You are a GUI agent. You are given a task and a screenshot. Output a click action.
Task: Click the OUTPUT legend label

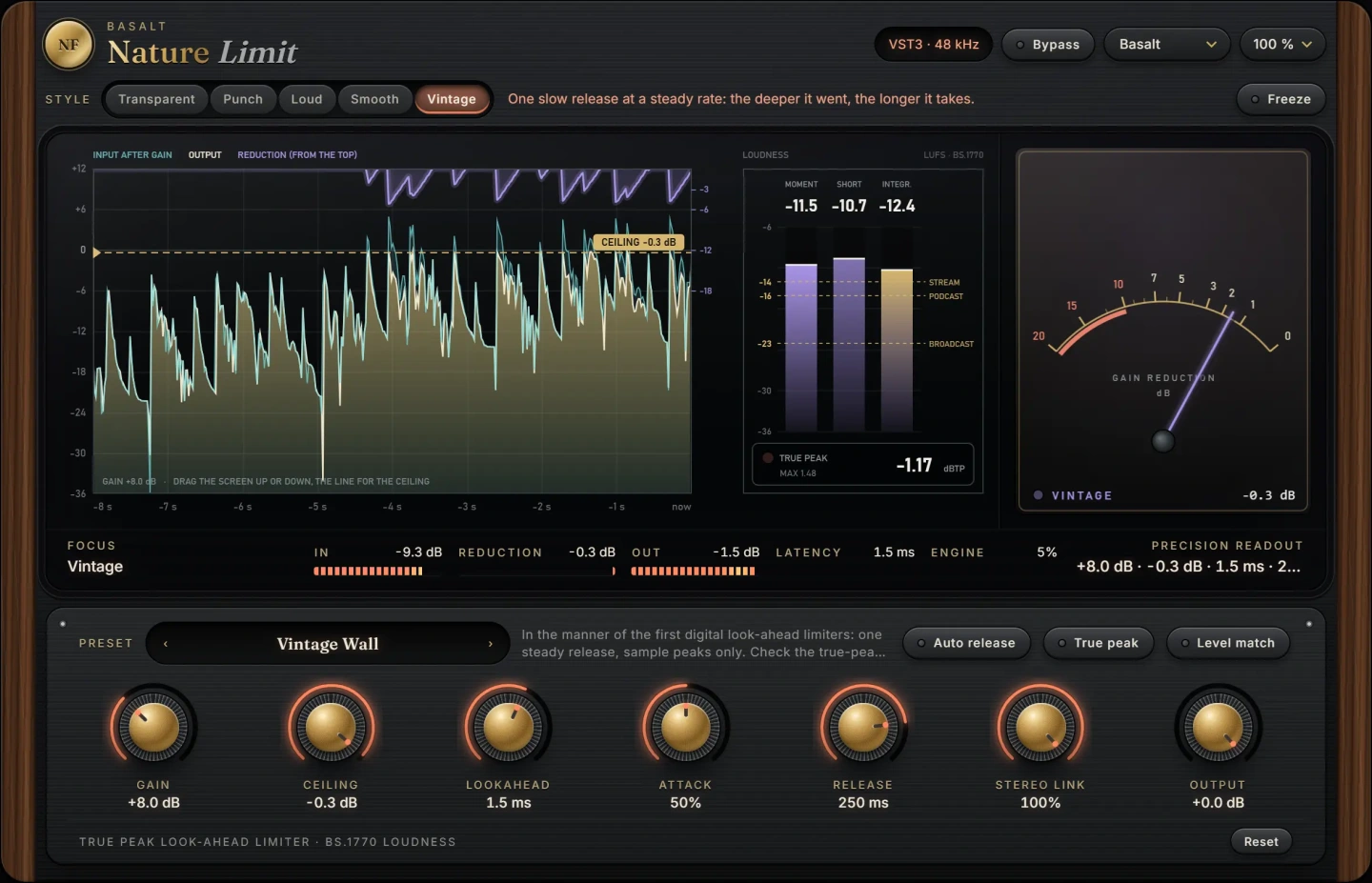tap(205, 155)
